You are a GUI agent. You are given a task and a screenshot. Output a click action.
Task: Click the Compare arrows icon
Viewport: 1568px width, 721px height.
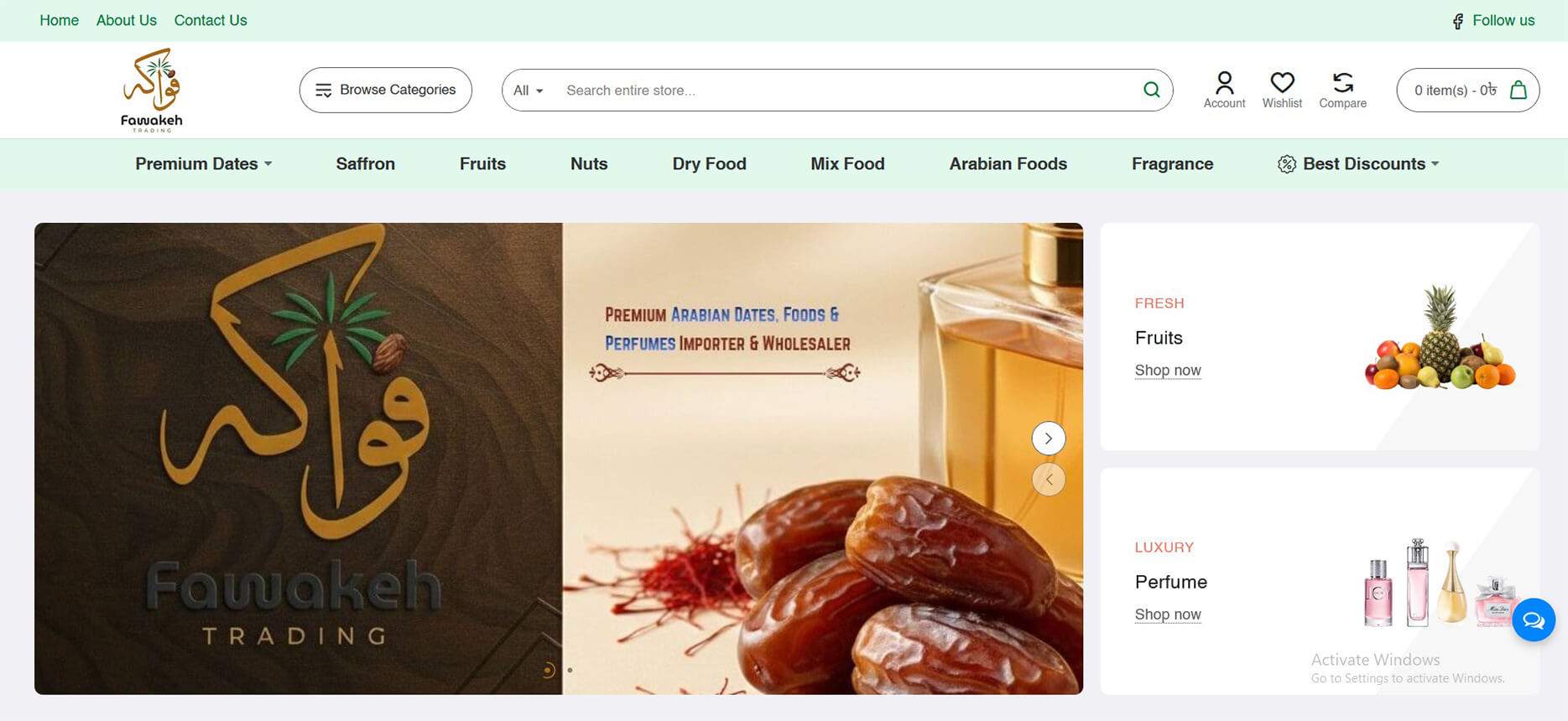pos(1342,83)
